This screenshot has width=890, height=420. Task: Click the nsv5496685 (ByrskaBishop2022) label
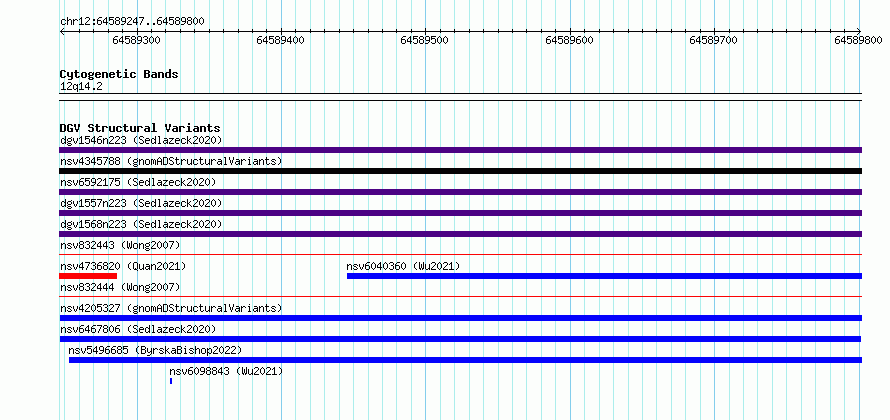[x=155, y=350]
